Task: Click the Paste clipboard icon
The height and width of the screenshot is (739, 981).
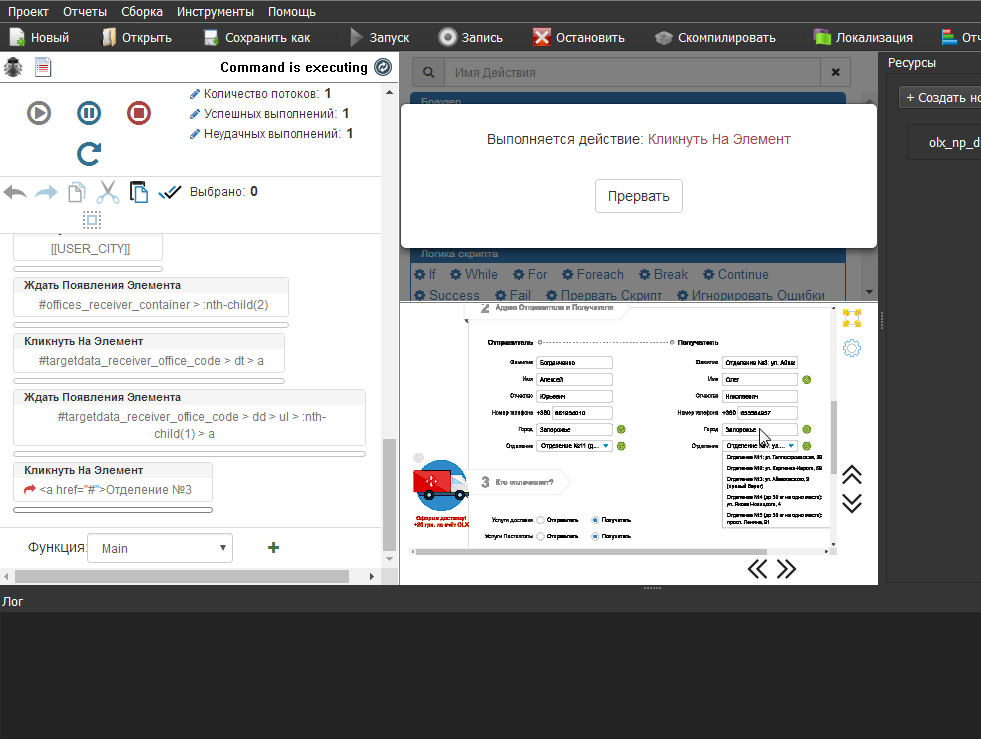Action: (139, 192)
